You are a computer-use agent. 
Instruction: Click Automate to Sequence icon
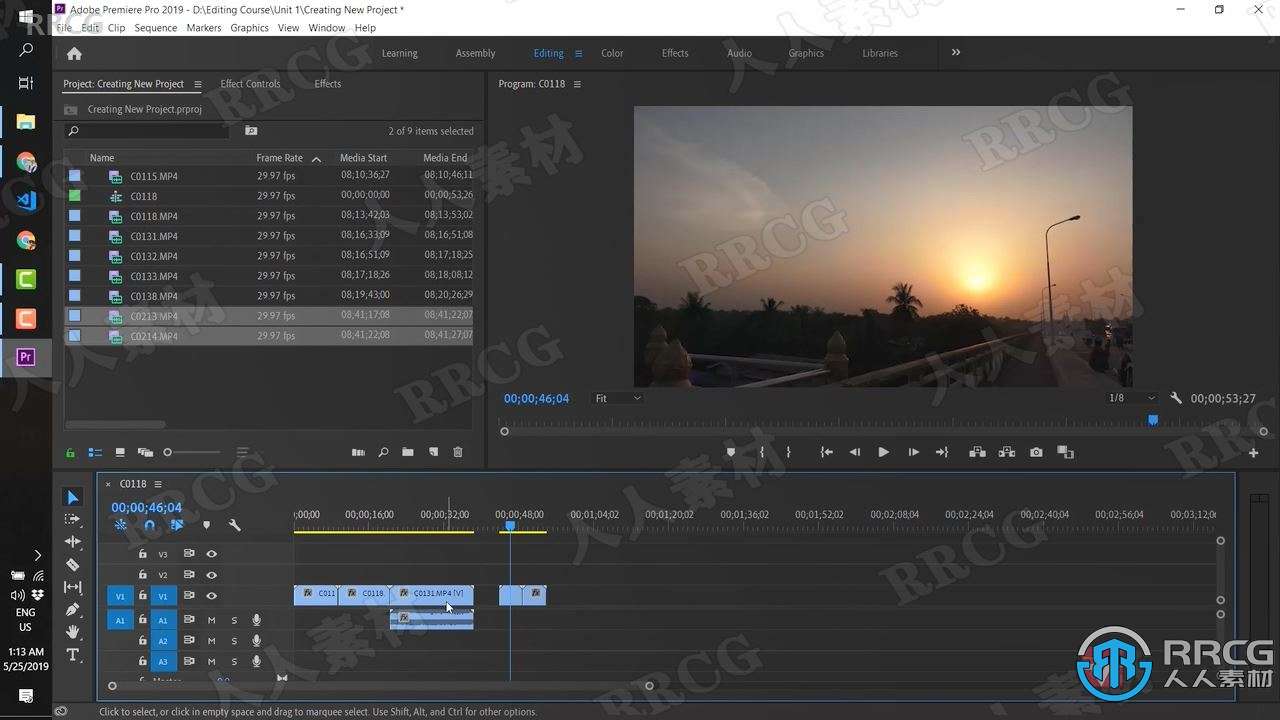(x=358, y=452)
